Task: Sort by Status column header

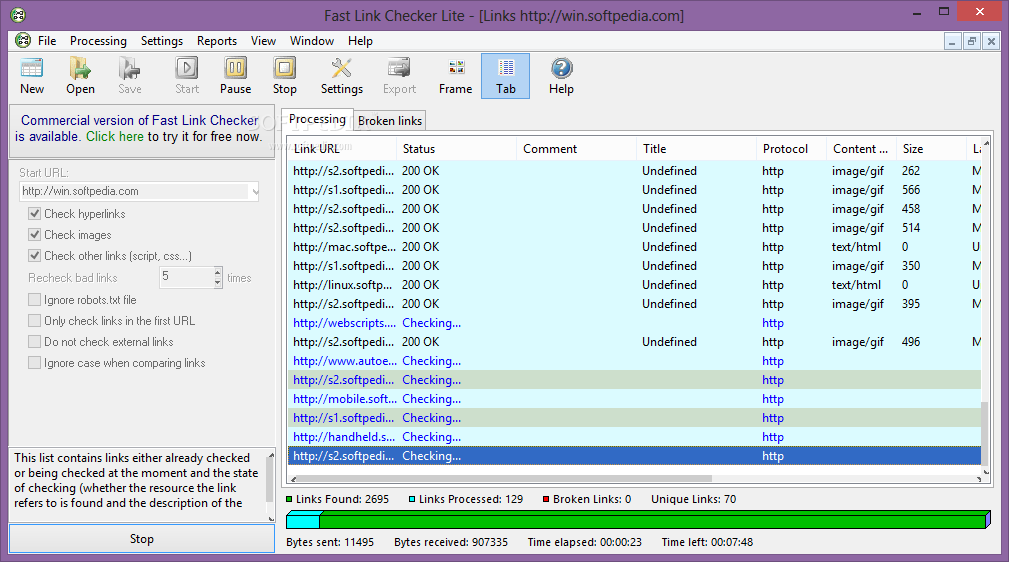Action: pyautogui.click(x=456, y=149)
